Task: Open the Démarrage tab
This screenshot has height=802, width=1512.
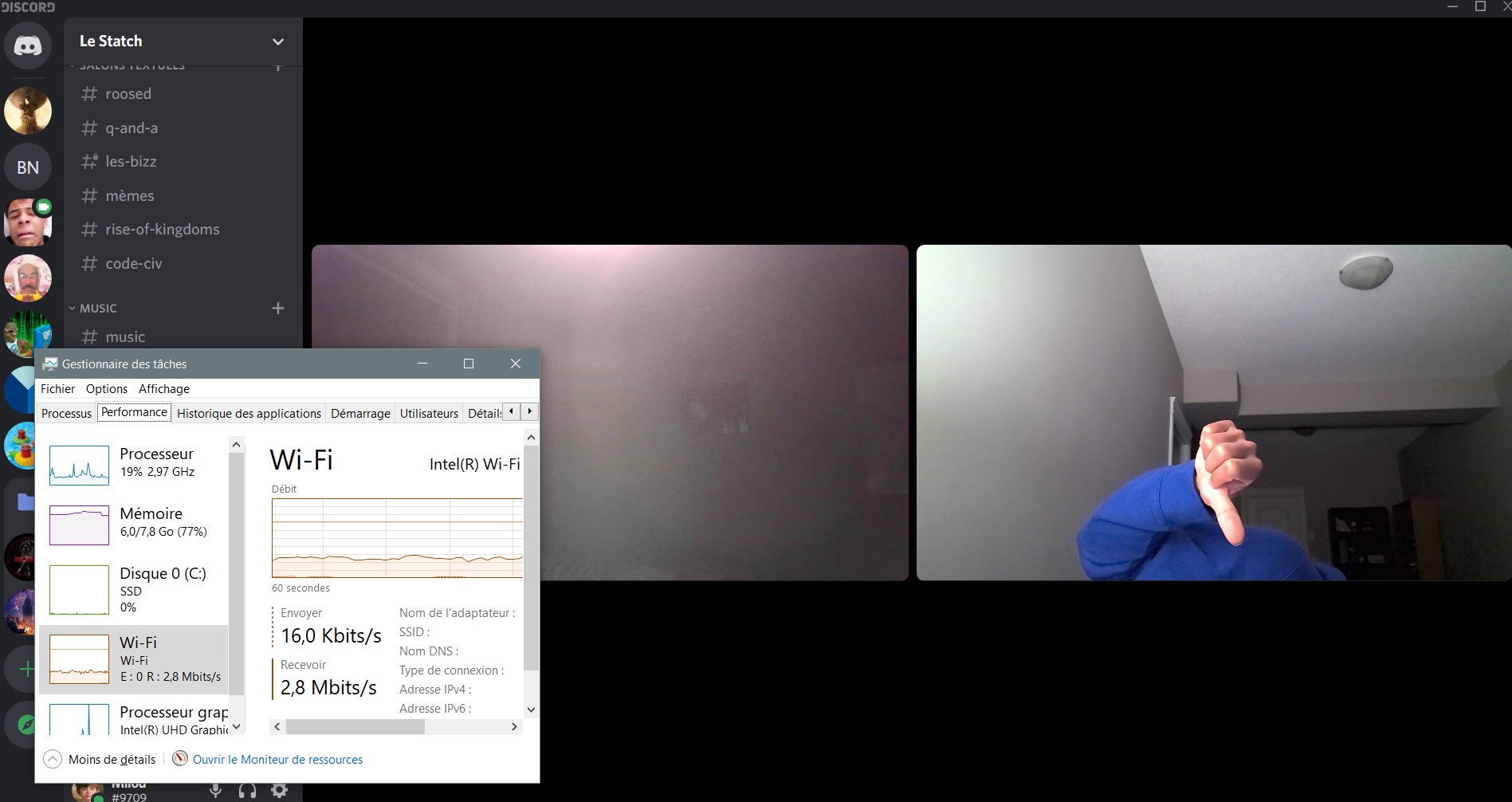Action: [x=360, y=413]
